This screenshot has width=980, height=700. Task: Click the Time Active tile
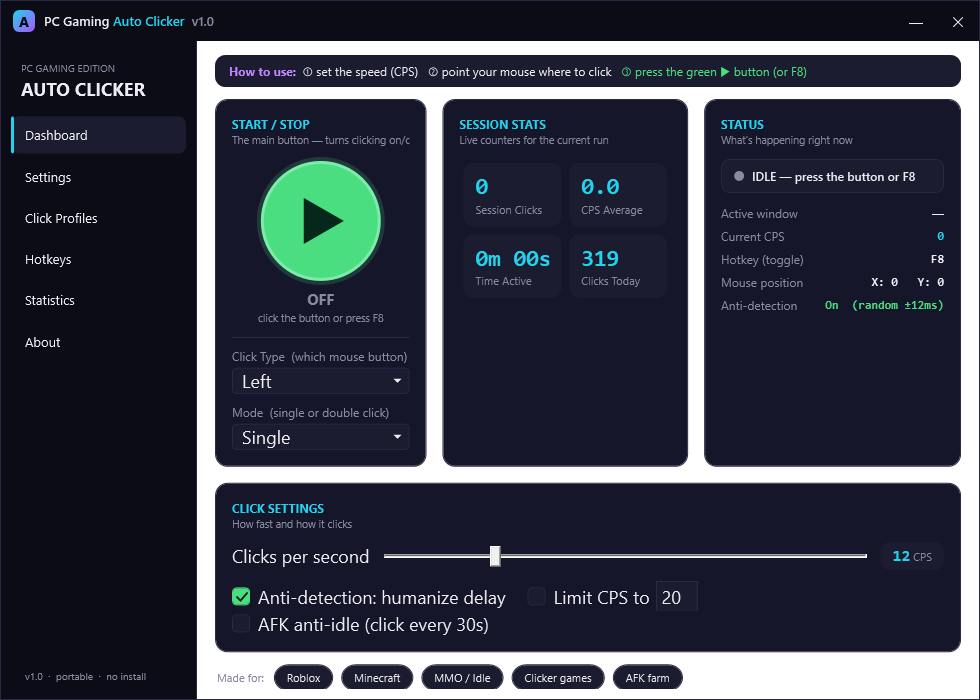(512, 266)
